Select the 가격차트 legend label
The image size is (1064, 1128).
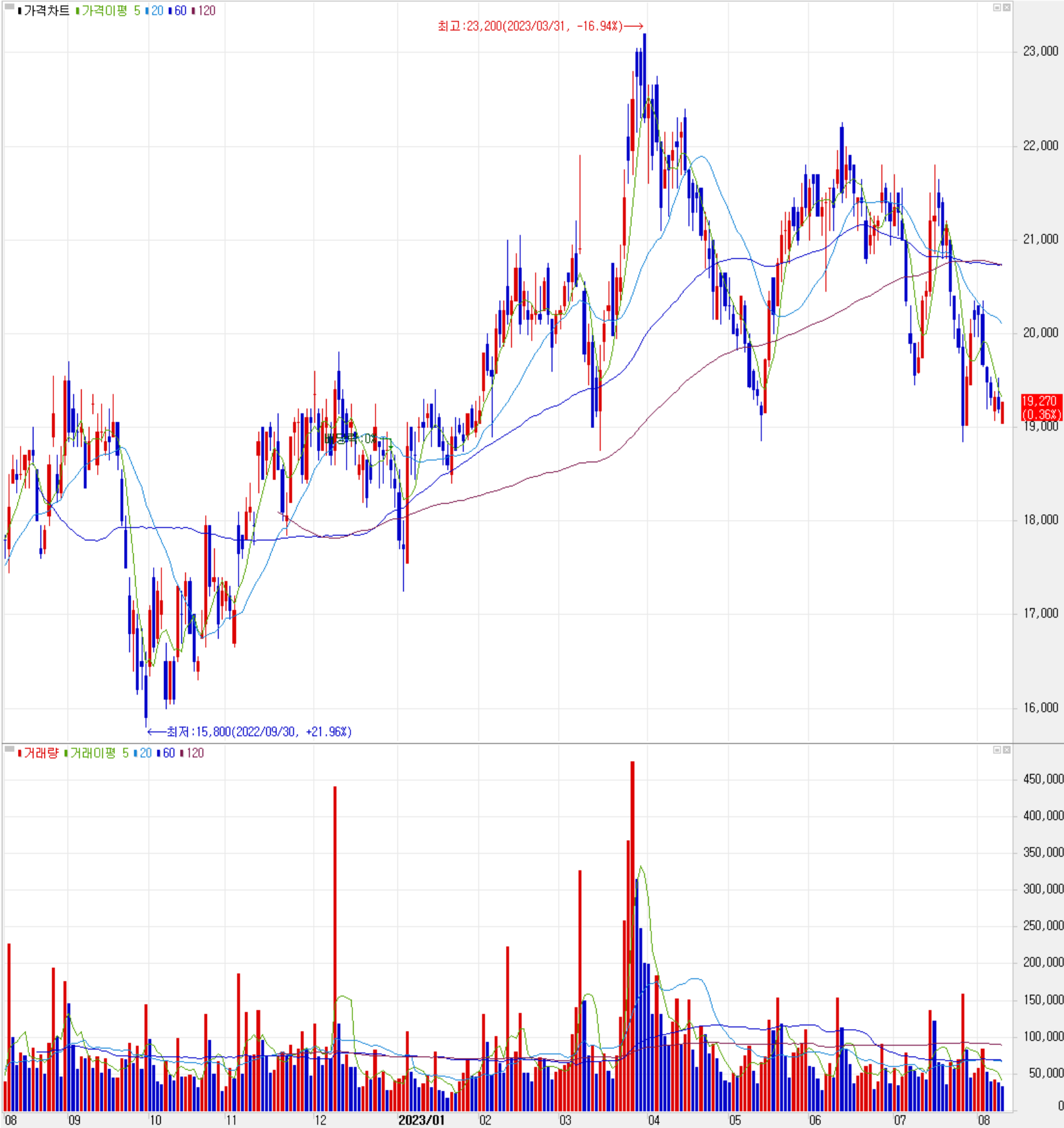(x=43, y=11)
